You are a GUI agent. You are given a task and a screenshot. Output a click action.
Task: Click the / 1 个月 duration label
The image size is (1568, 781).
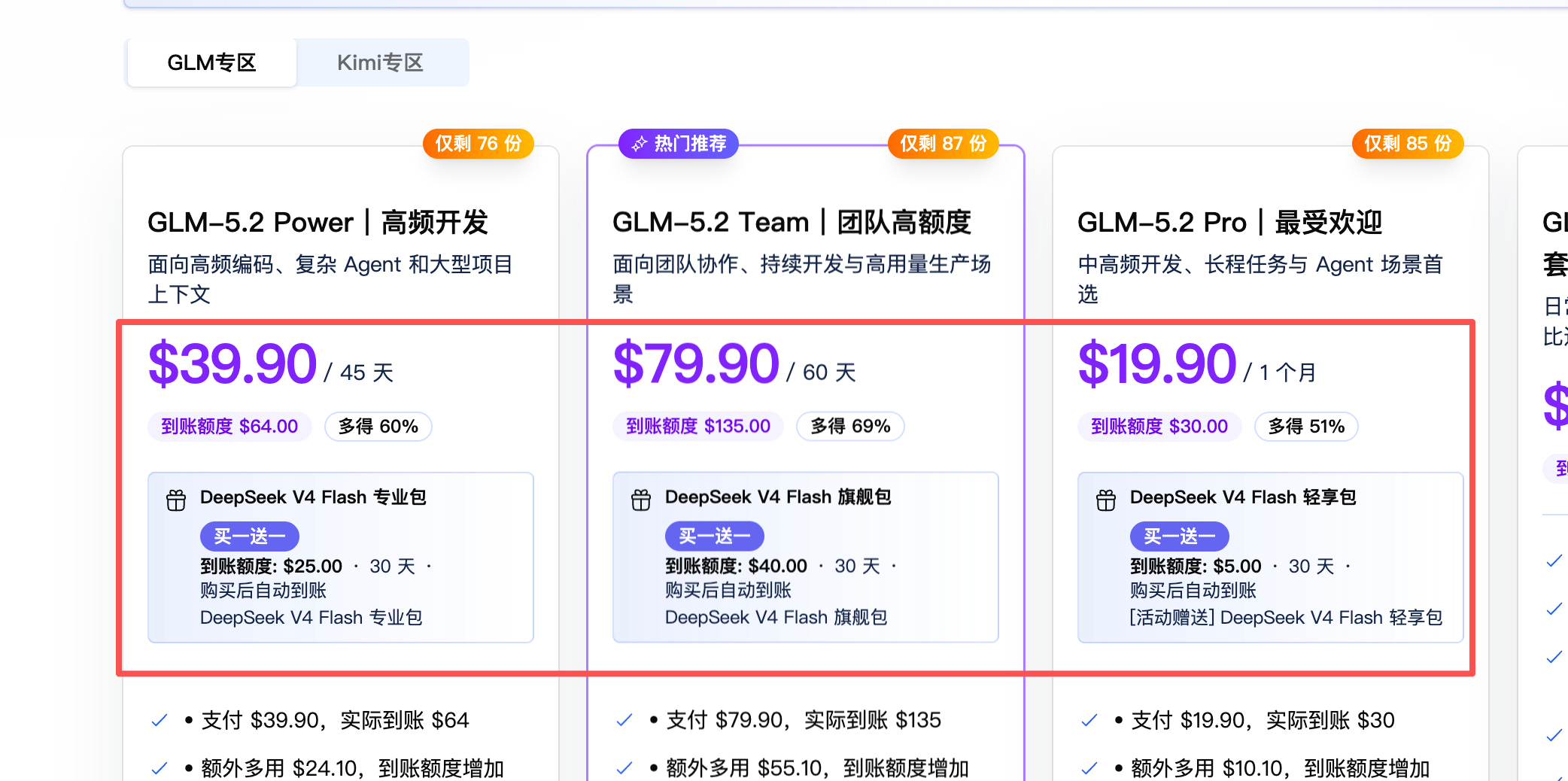pos(1280,372)
